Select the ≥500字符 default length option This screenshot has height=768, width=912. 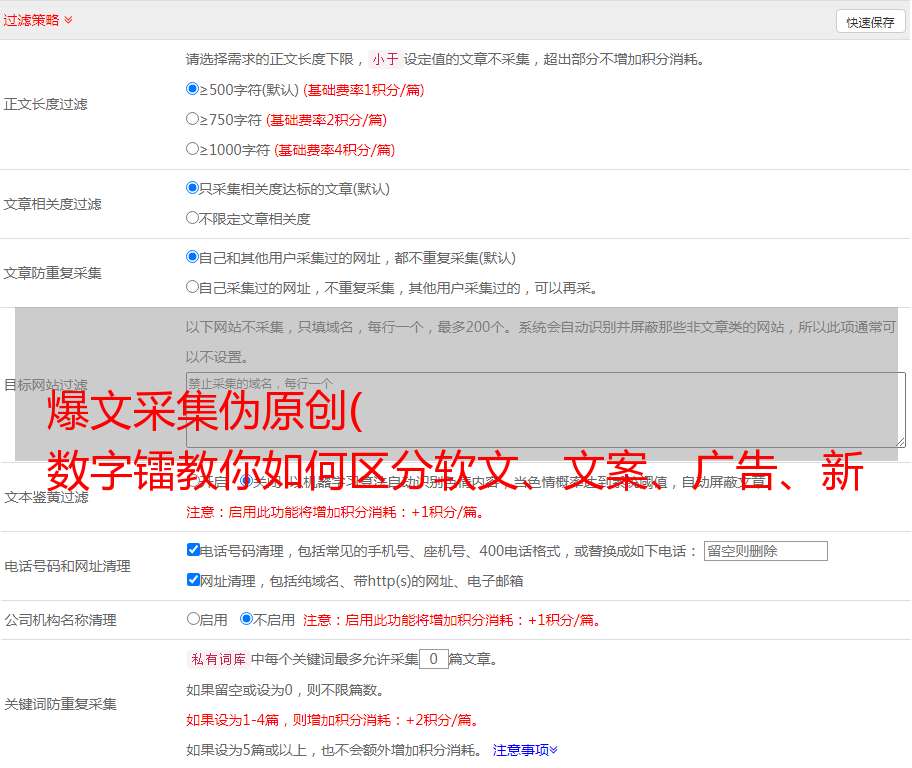point(193,89)
